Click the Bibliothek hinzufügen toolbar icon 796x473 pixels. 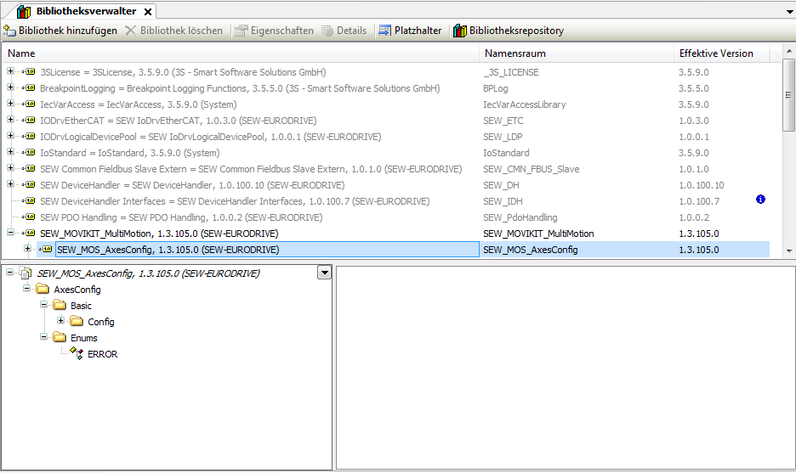(10, 31)
